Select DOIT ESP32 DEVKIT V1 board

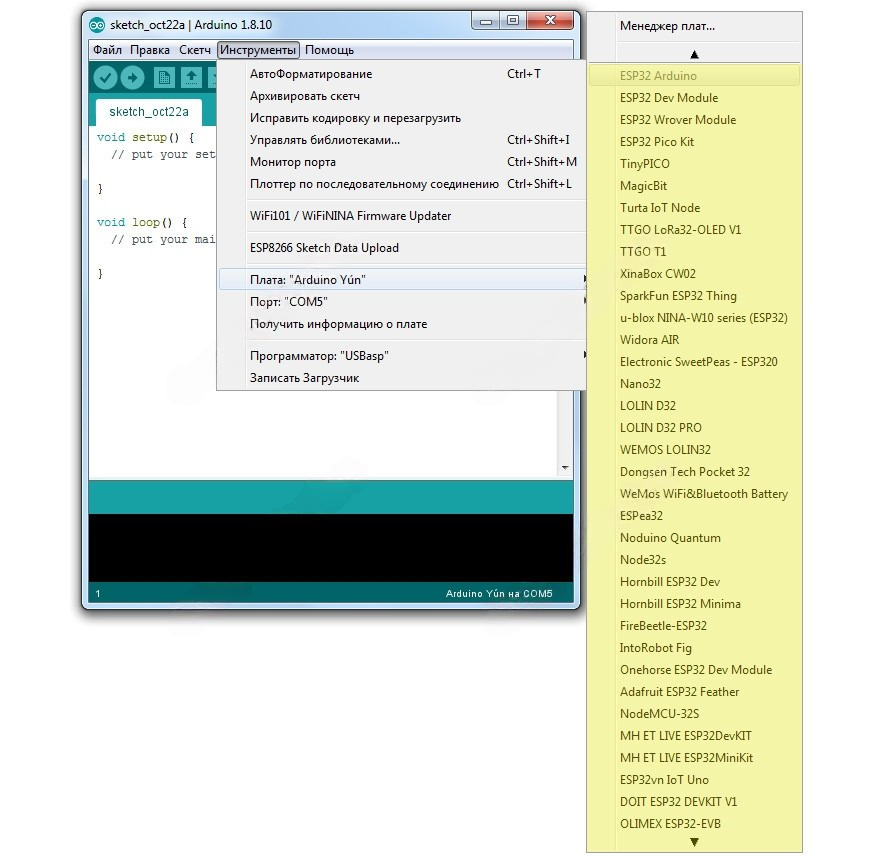point(678,802)
